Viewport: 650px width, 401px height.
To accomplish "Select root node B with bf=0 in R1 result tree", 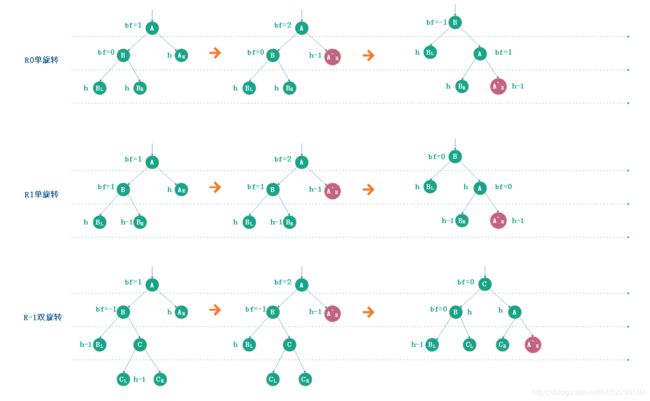I will coord(455,156).
